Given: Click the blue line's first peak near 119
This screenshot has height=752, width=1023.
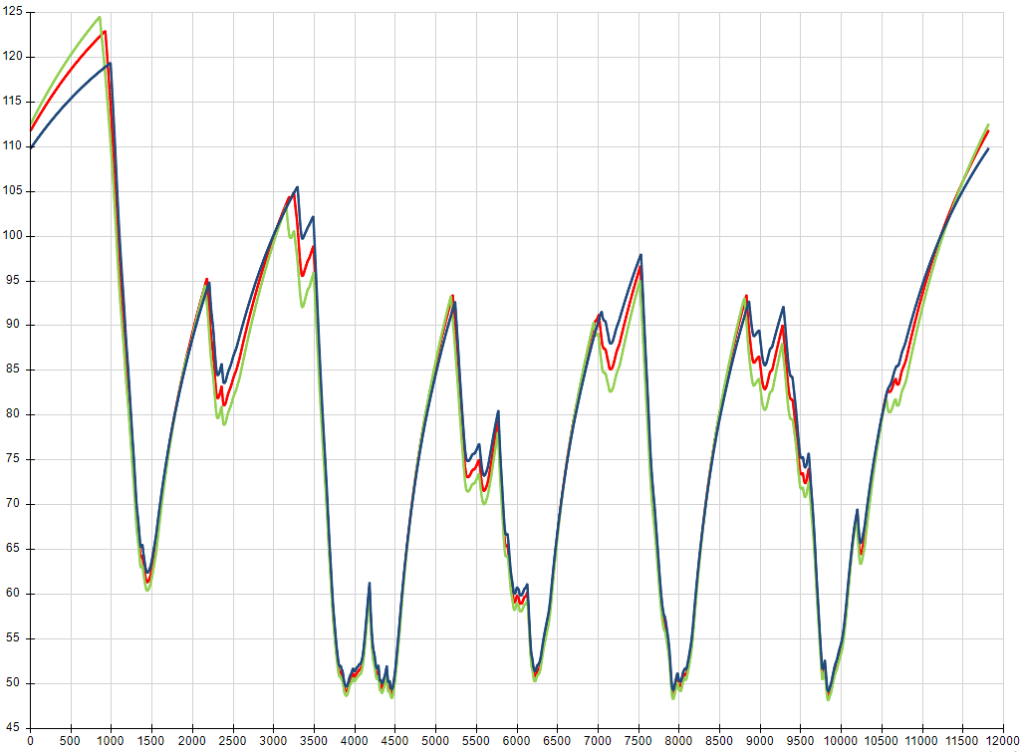Looking at the screenshot, I should [x=110, y=64].
